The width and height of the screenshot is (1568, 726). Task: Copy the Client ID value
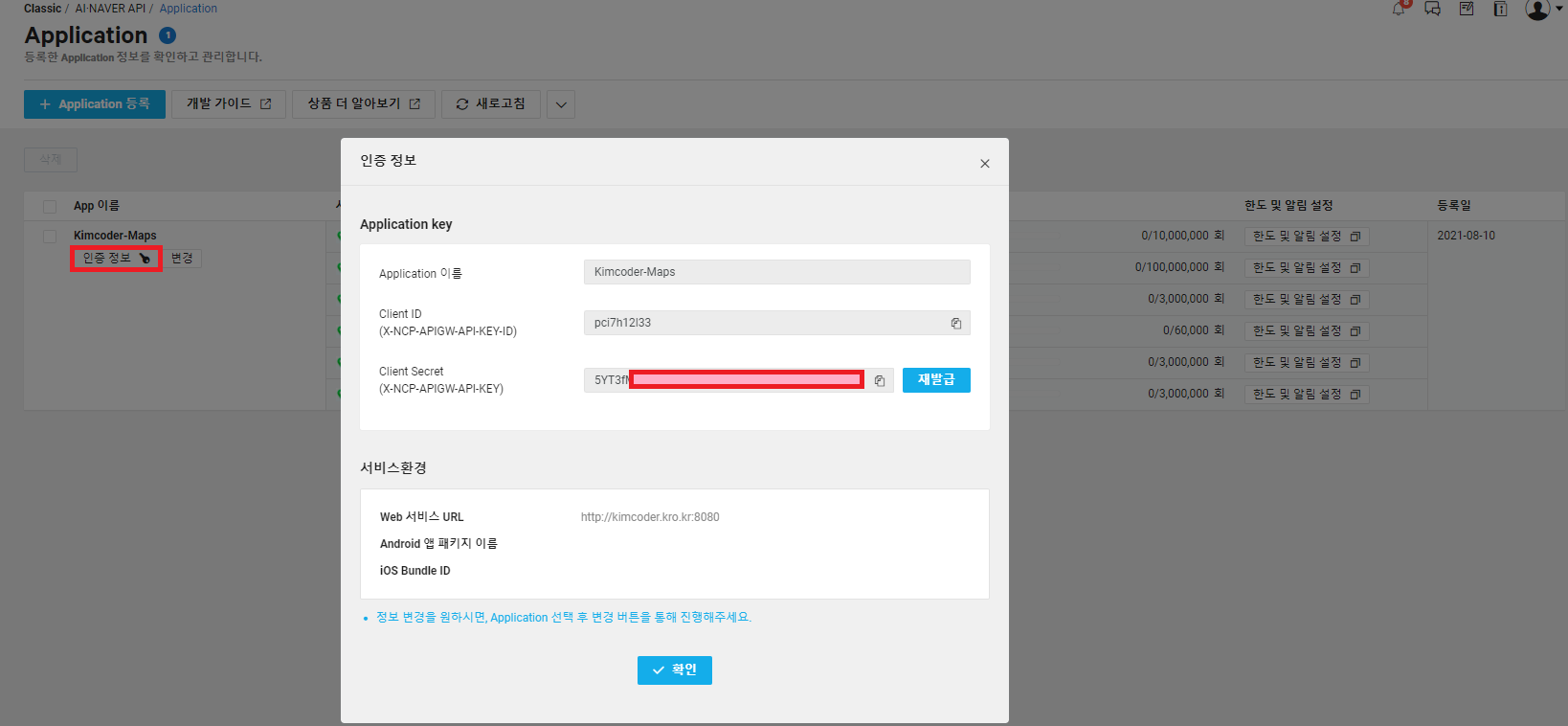(x=955, y=323)
